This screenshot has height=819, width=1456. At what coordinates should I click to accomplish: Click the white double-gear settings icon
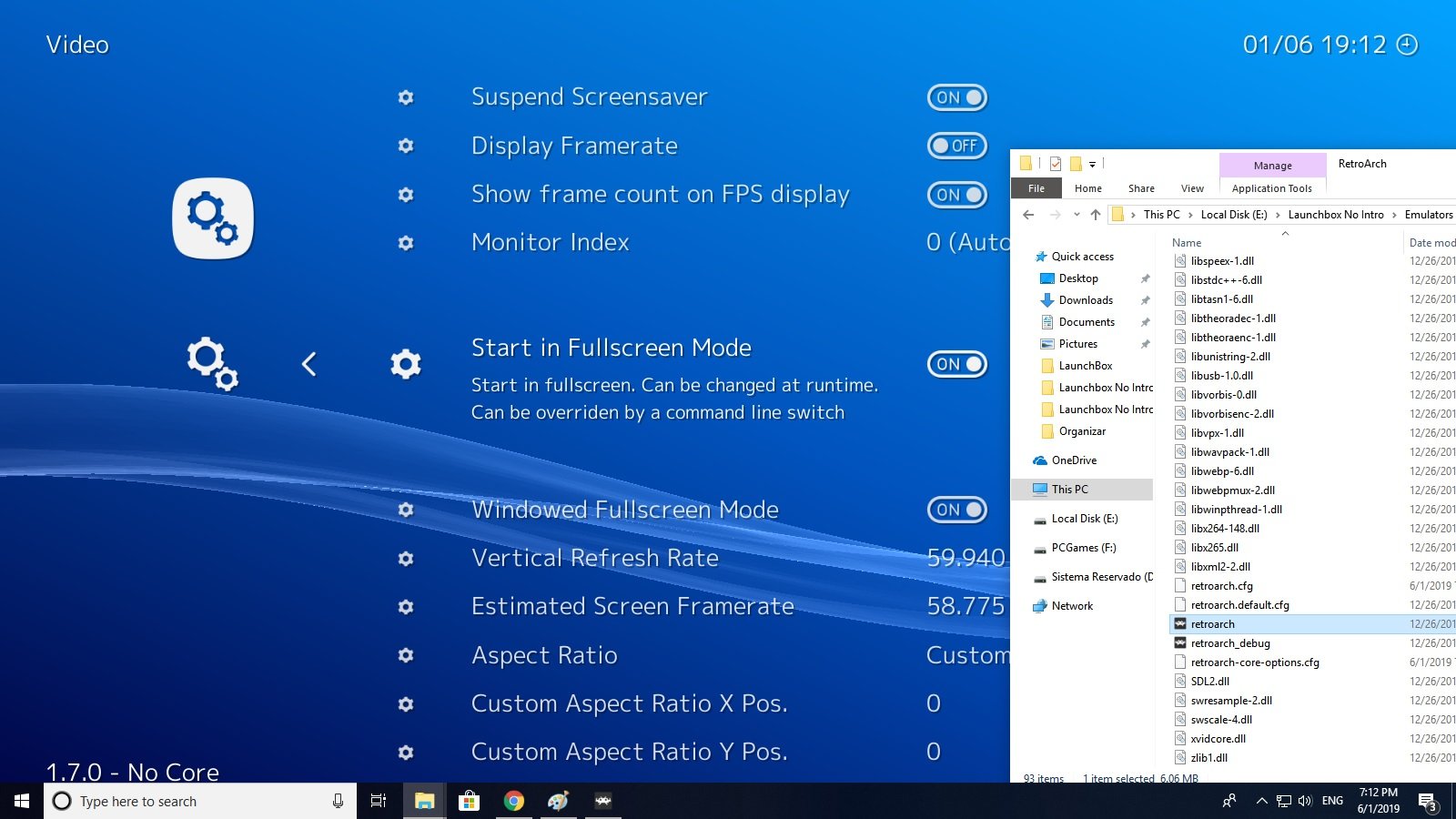click(213, 364)
